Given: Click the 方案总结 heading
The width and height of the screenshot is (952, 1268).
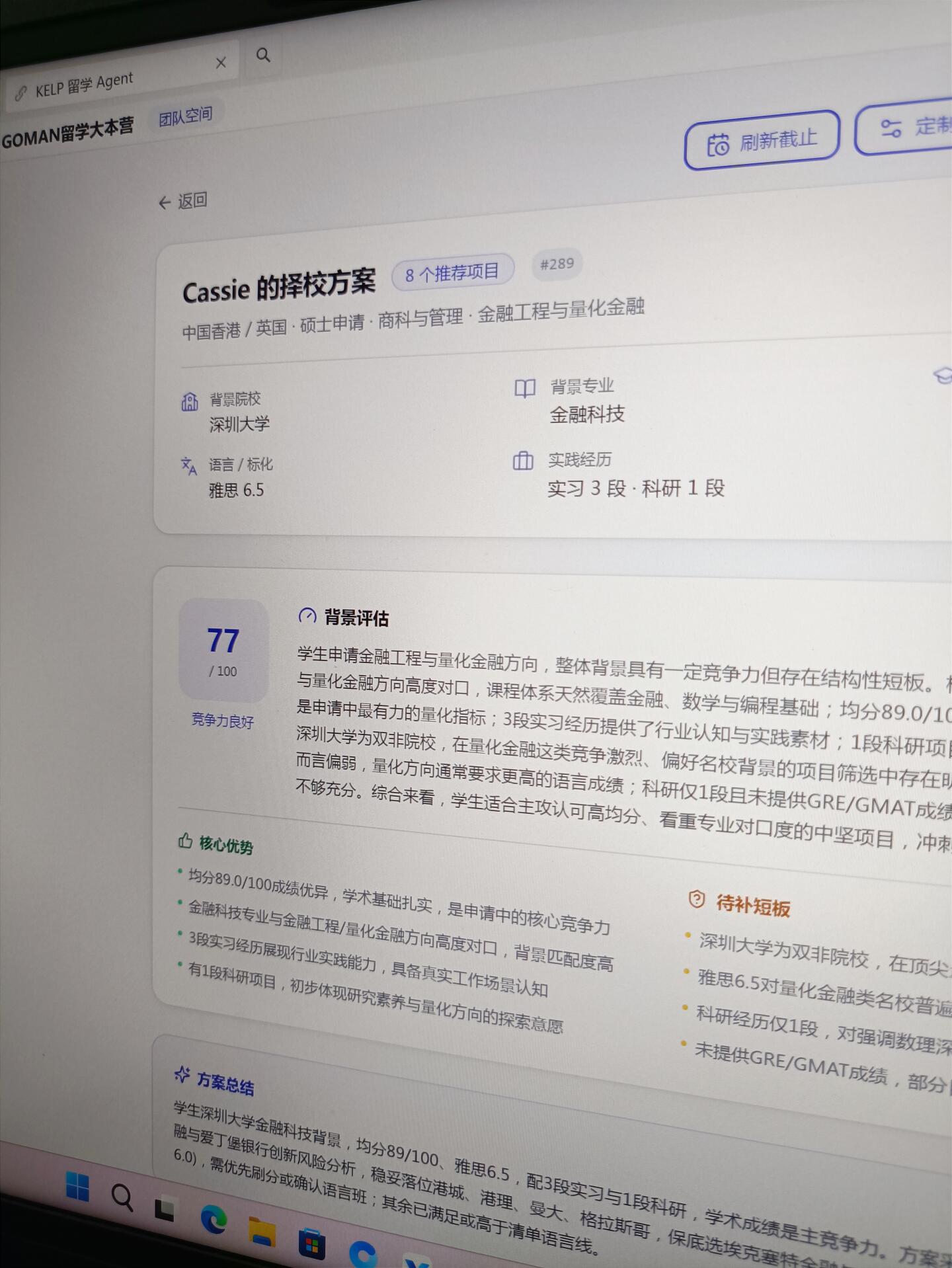Looking at the screenshot, I should [225, 1082].
